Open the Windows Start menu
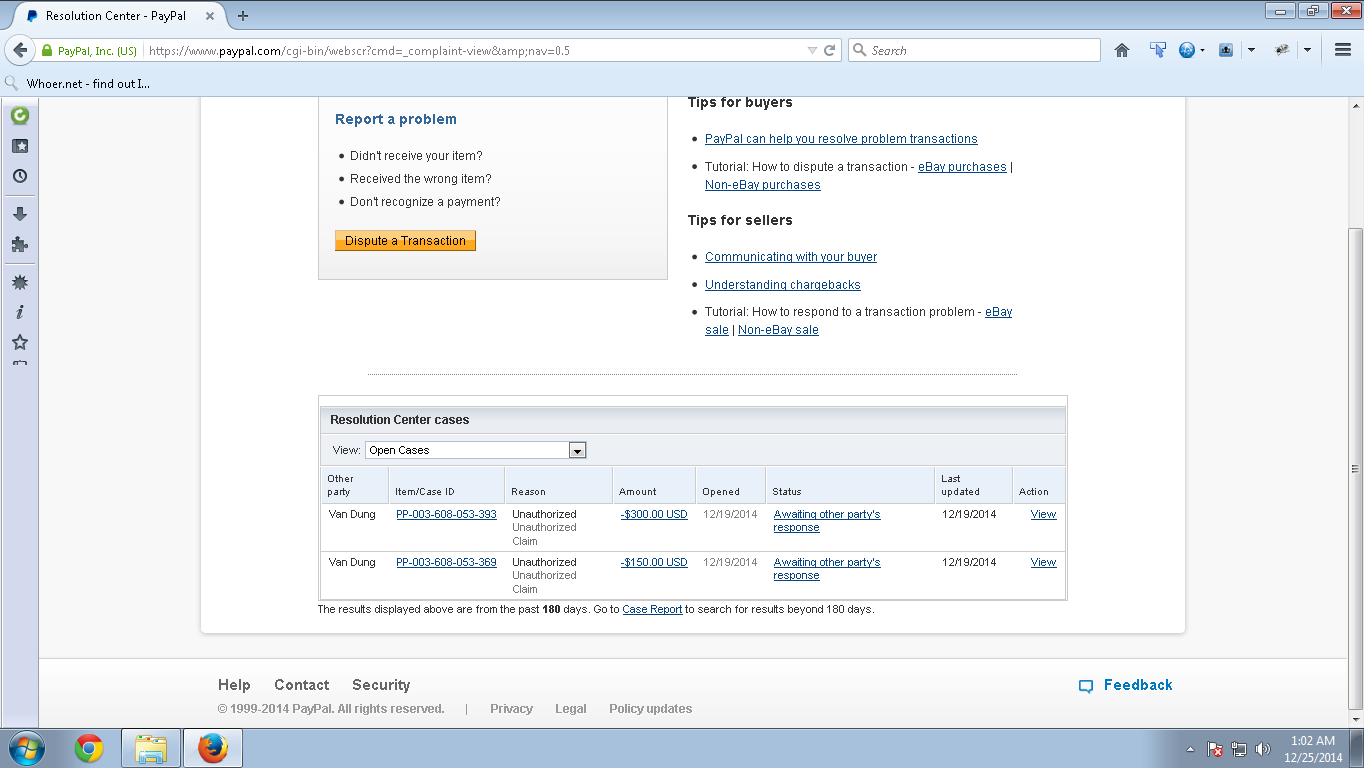Screen dimensions: 1364x768 pos(27,748)
